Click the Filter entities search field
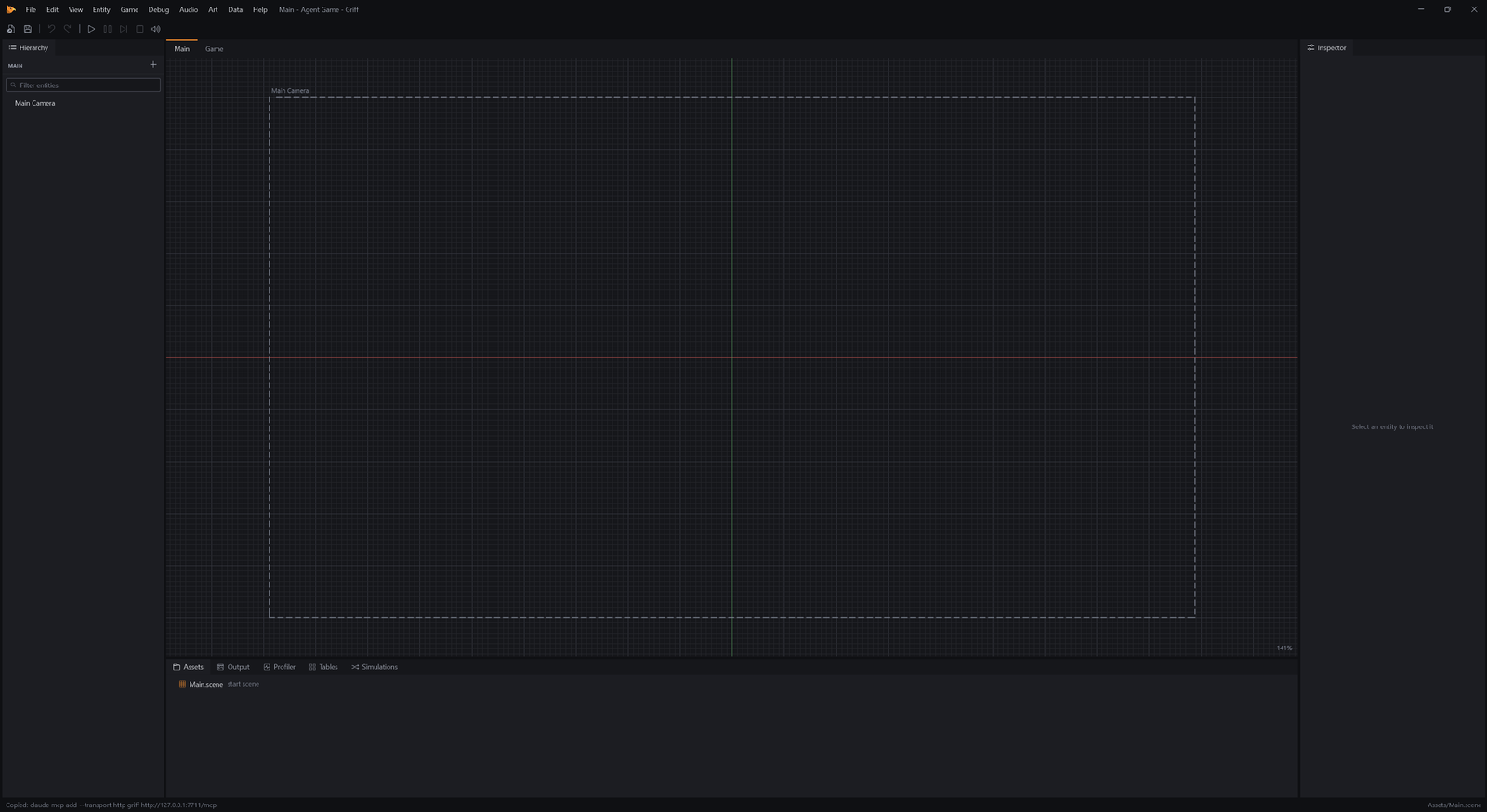This screenshot has height=812, width=1487. point(84,85)
